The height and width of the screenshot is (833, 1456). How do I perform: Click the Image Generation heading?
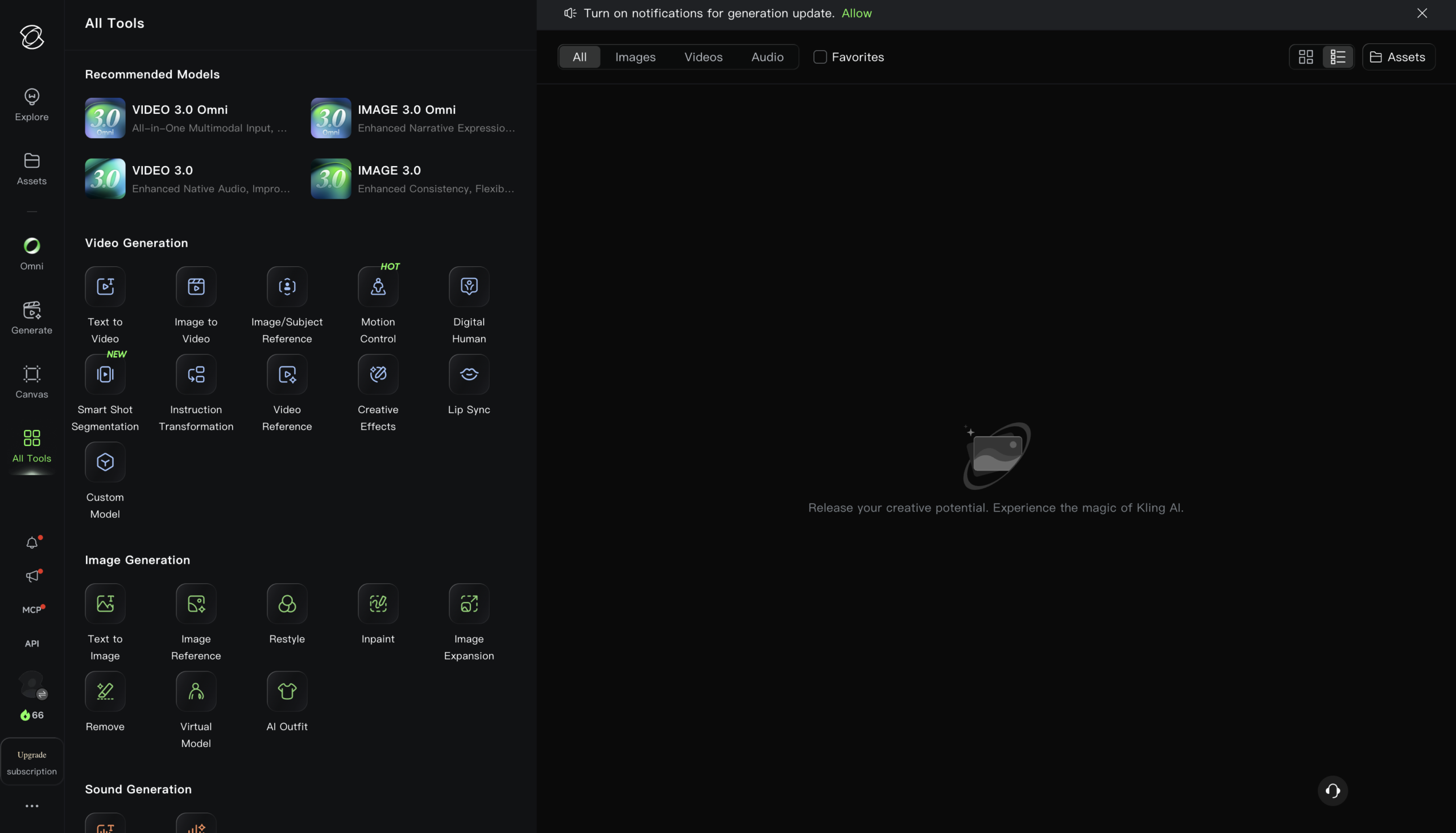(137, 559)
